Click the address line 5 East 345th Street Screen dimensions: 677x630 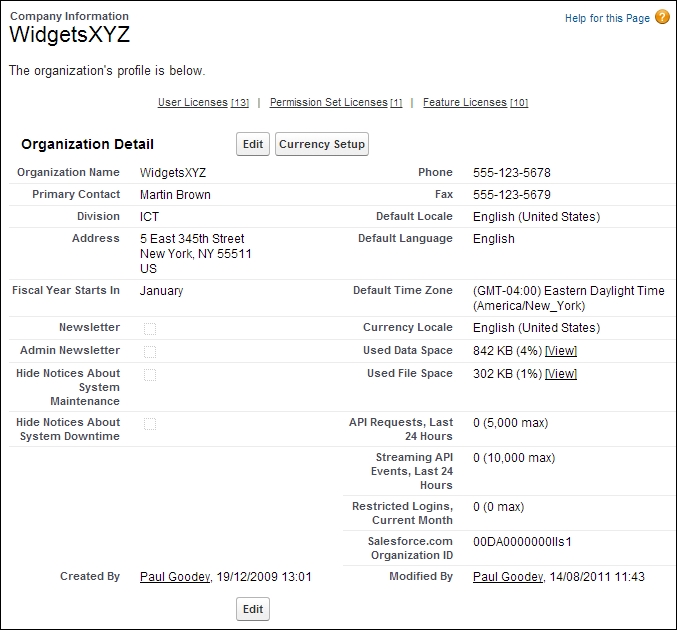192,239
